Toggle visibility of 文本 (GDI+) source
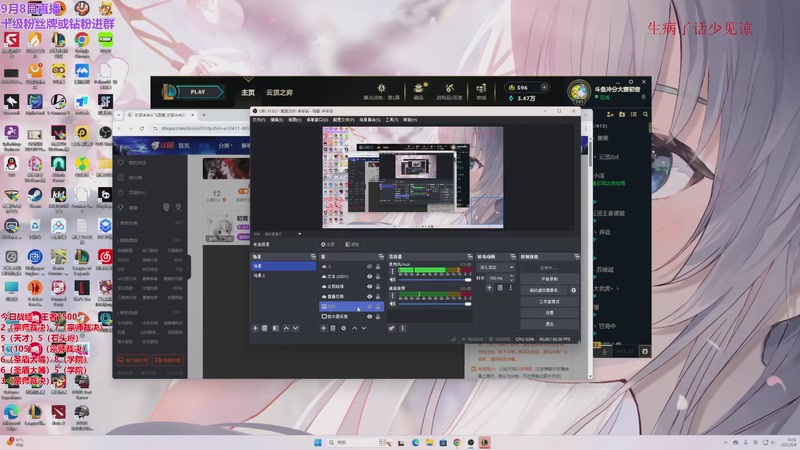Viewport: 800px width, 450px height. tap(370, 277)
